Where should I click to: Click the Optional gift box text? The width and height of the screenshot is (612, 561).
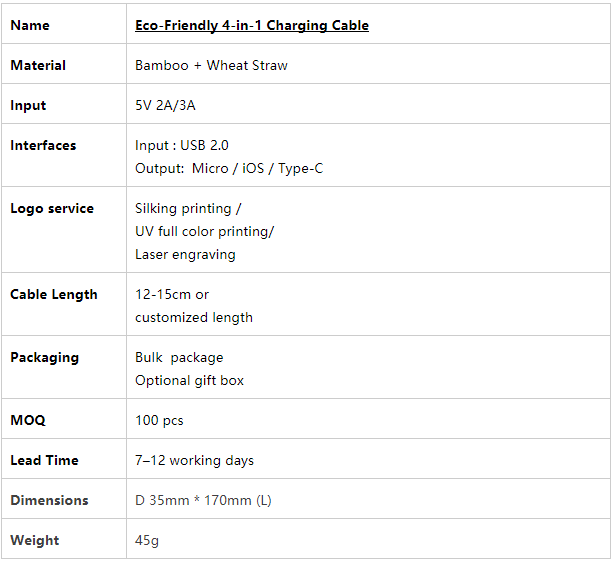pyautogui.click(x=189, y=381)
